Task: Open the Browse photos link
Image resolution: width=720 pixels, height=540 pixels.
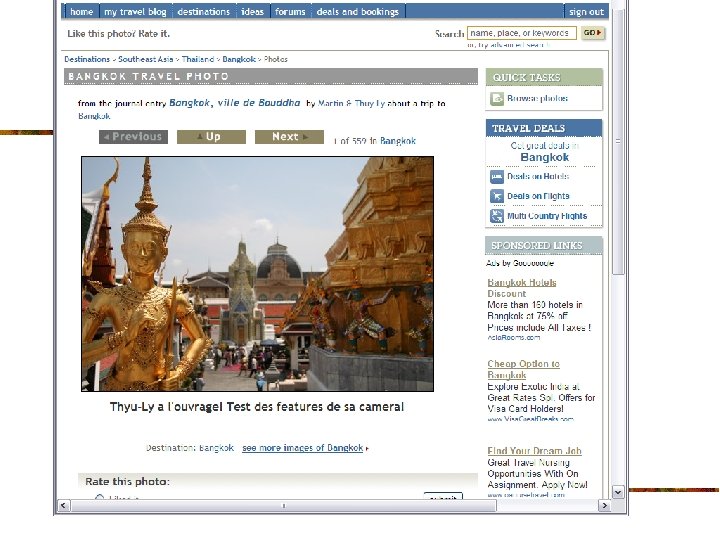Action: [x=537, y=98]
